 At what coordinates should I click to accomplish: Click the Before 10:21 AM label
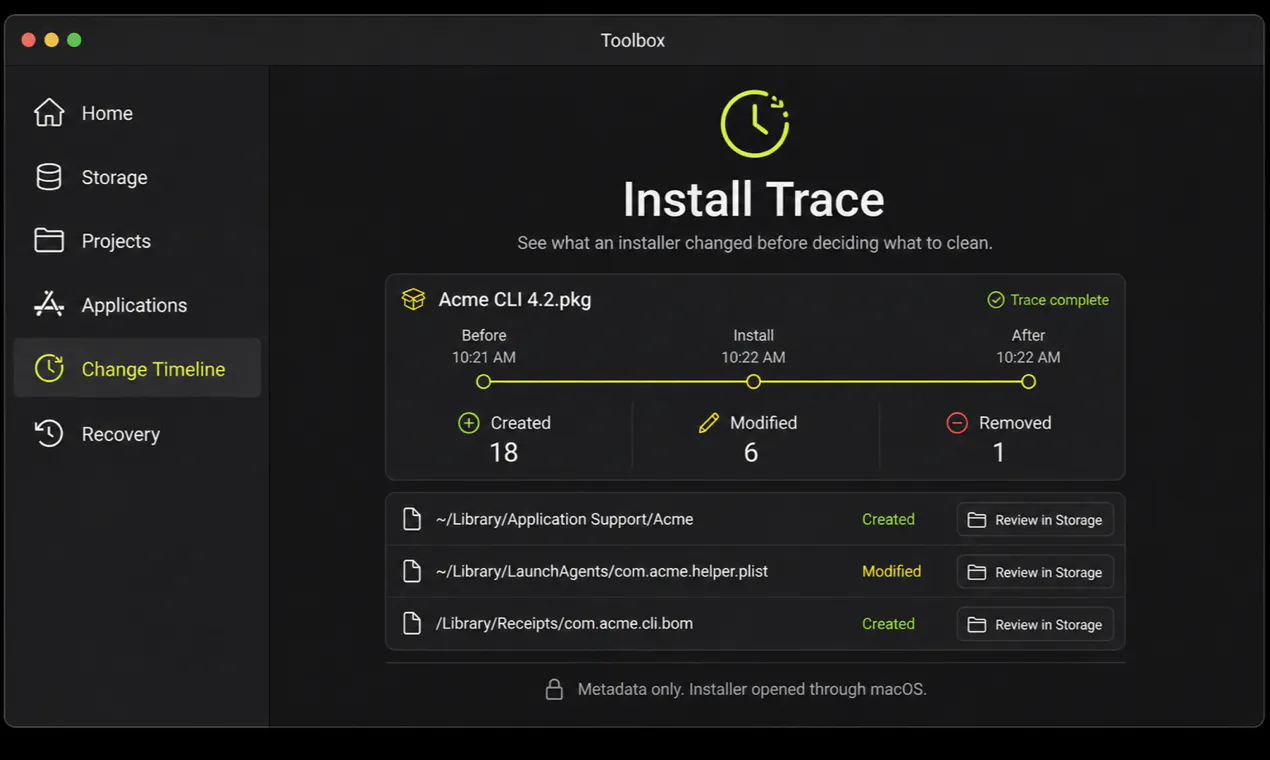(484, 346)
